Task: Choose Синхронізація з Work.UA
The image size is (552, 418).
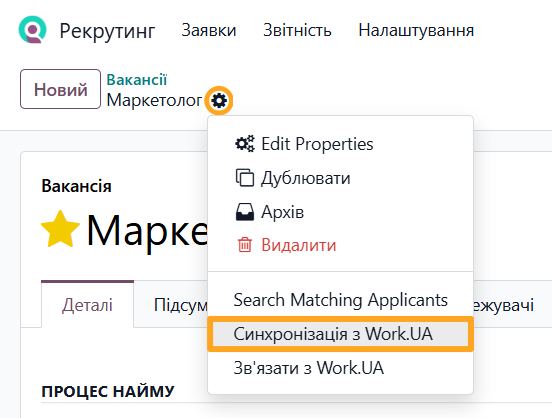Action: (x=340, y=334)
